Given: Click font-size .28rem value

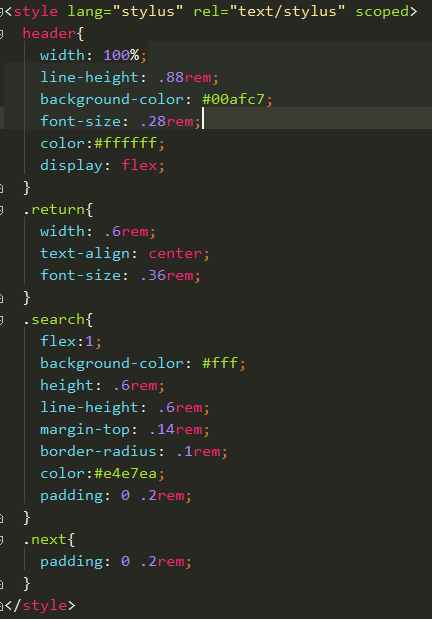Looking at the screenshot, I should click(x=167, y=121).
